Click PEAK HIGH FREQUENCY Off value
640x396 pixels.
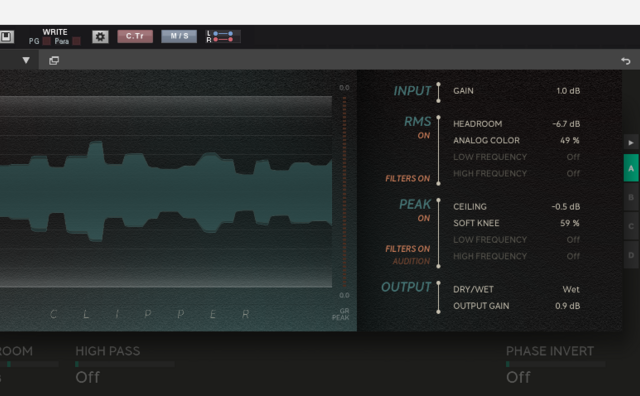[573, 256]
